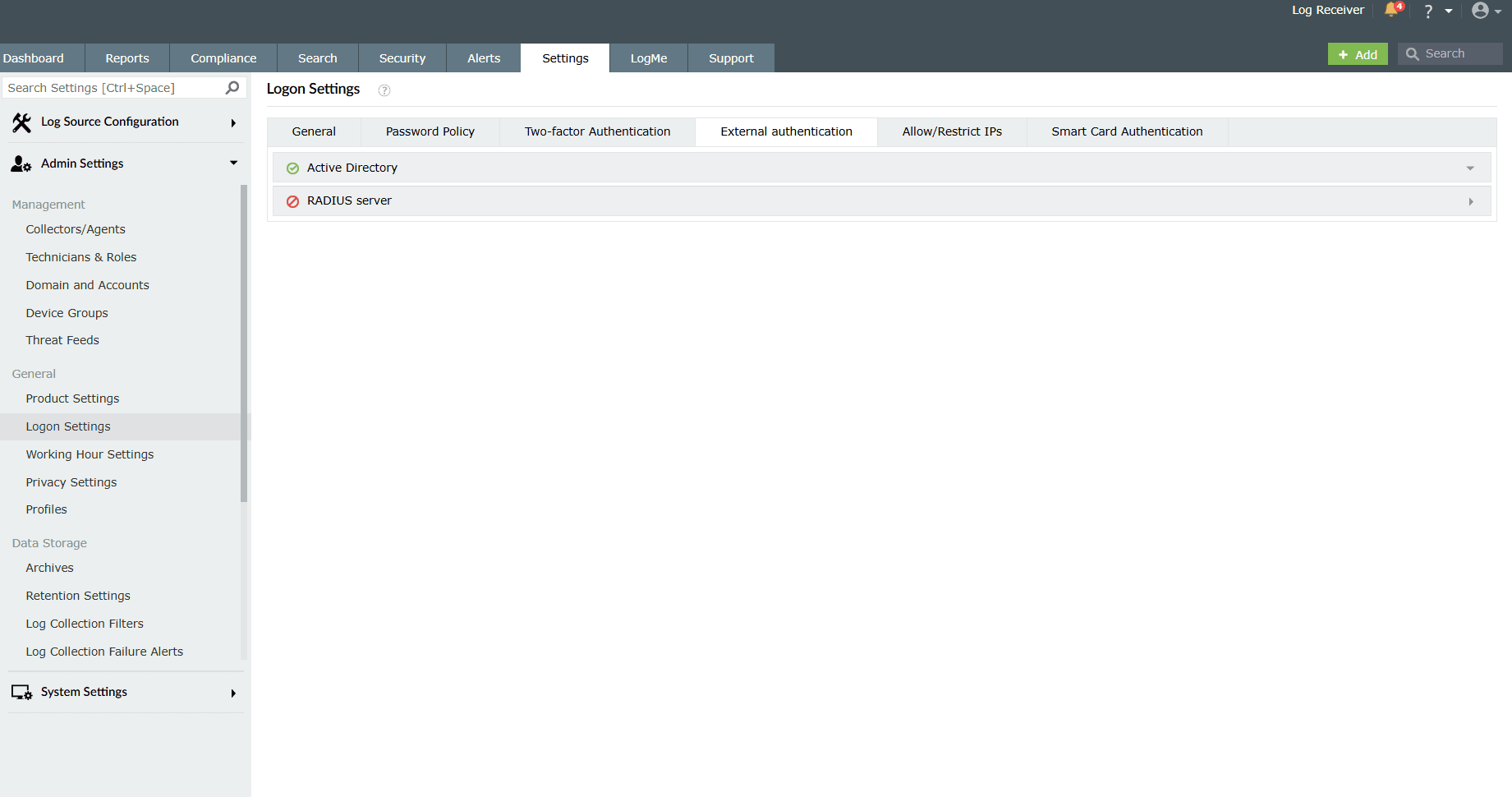Open Technicians & Roles

pos(81,258)
